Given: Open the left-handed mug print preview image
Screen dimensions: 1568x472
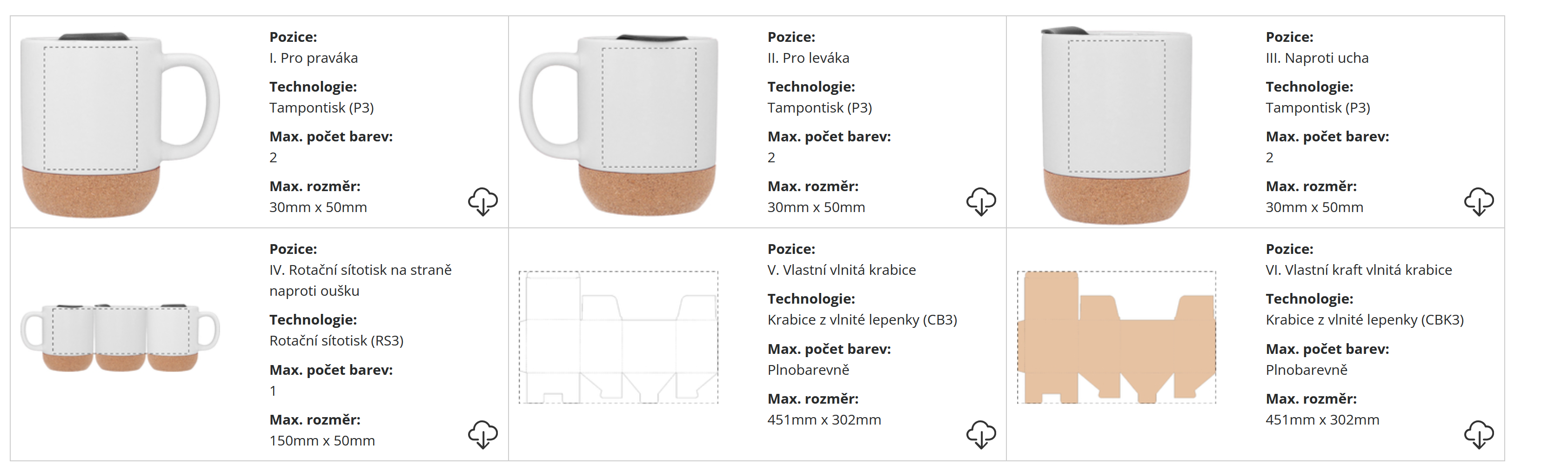Looking at the screenshot, I should click(x=618, y=124).
